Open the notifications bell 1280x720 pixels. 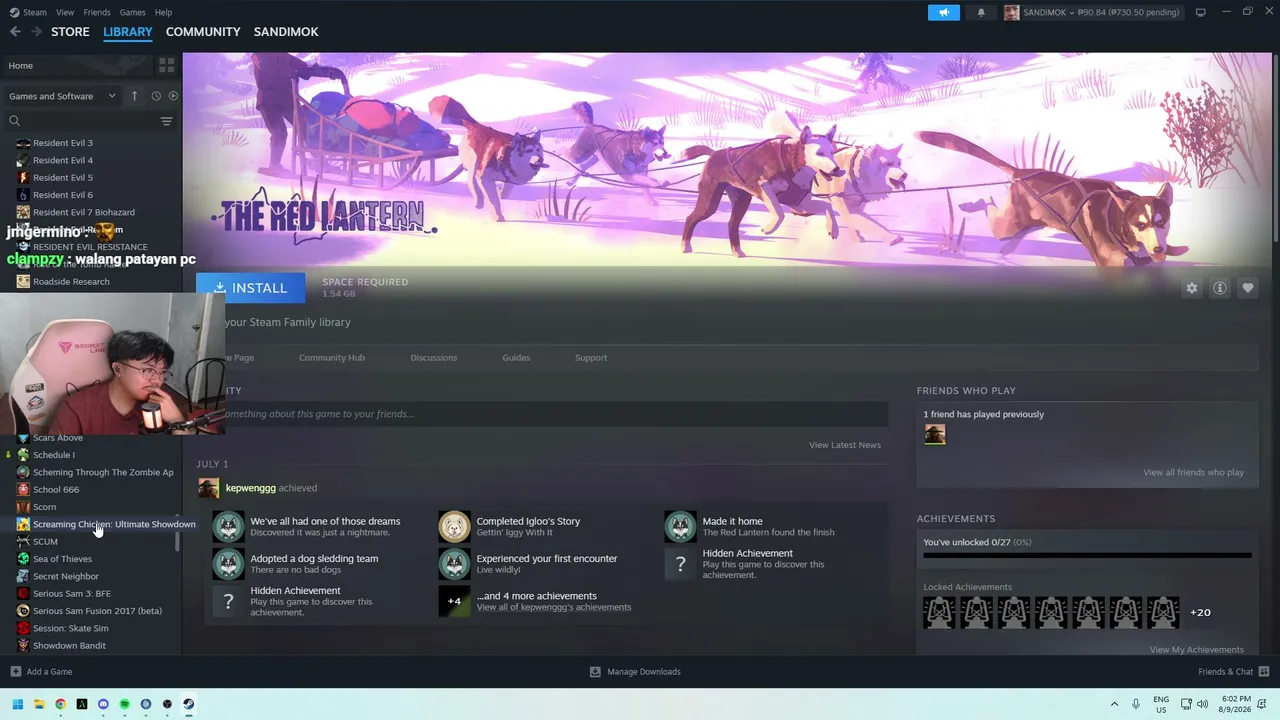pyautogui.click(x=981, y=12)
